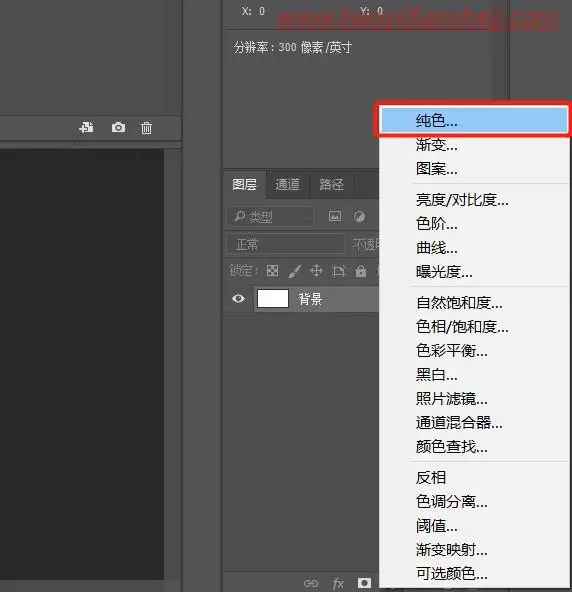Screen dimensions: 572x592
Task: Click the 分辨率: 300 像素/英寸 text
Action: click(293, 48)
